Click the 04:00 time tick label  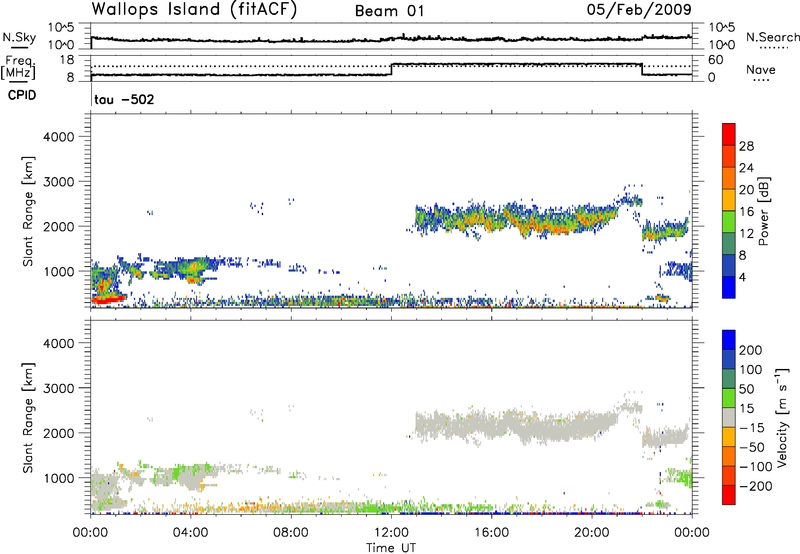coord(190,533)
